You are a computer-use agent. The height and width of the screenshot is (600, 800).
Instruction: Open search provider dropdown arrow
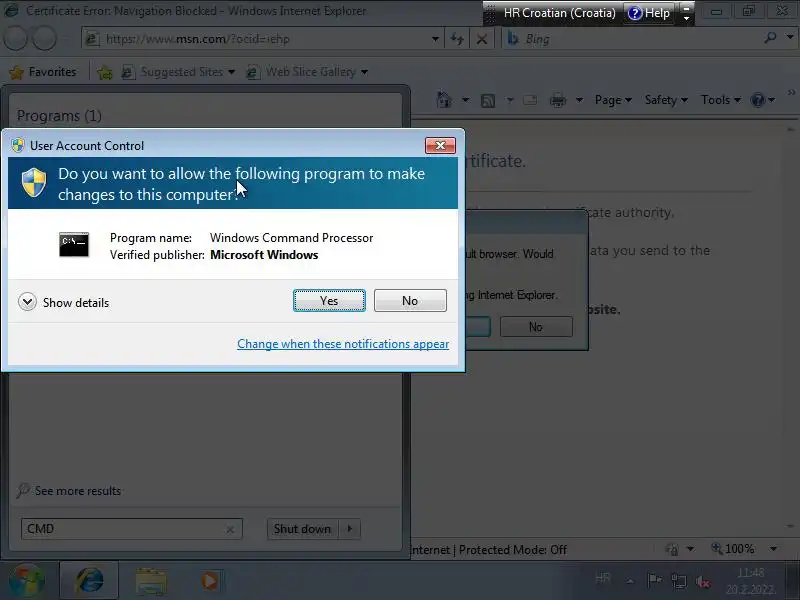(790, 38)
